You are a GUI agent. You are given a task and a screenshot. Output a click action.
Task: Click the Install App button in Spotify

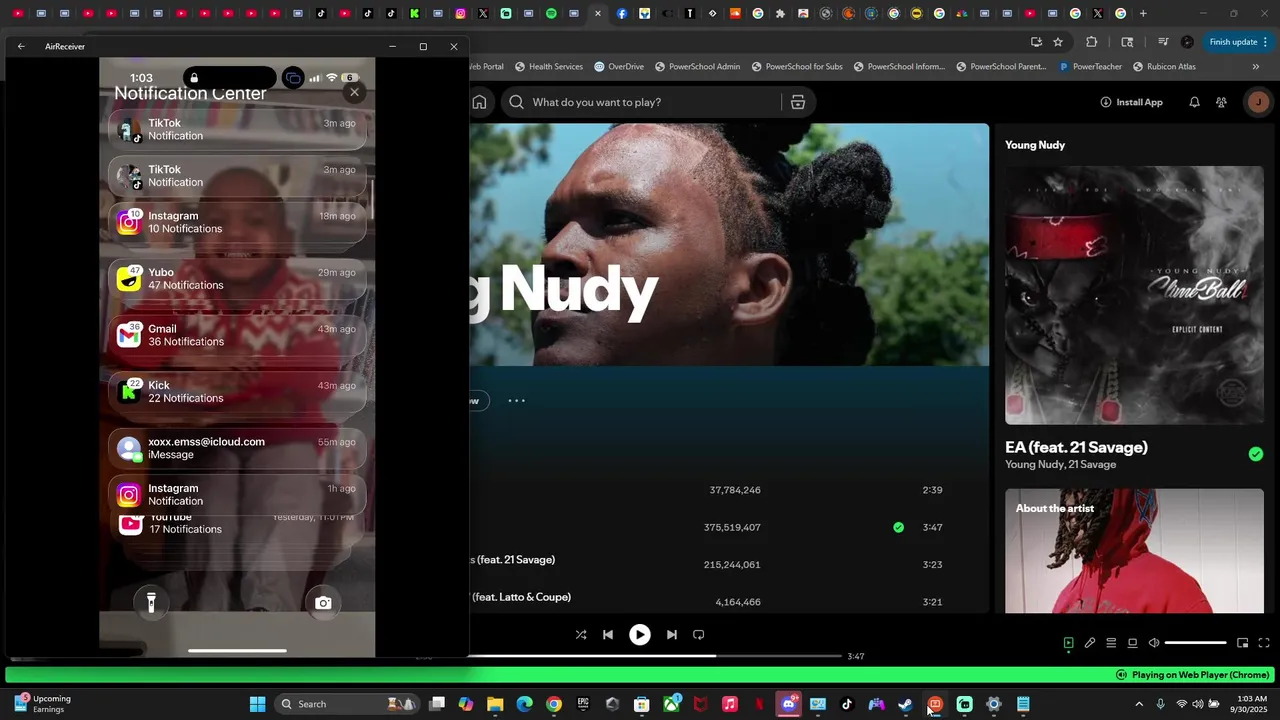(x=1131, y=102)
